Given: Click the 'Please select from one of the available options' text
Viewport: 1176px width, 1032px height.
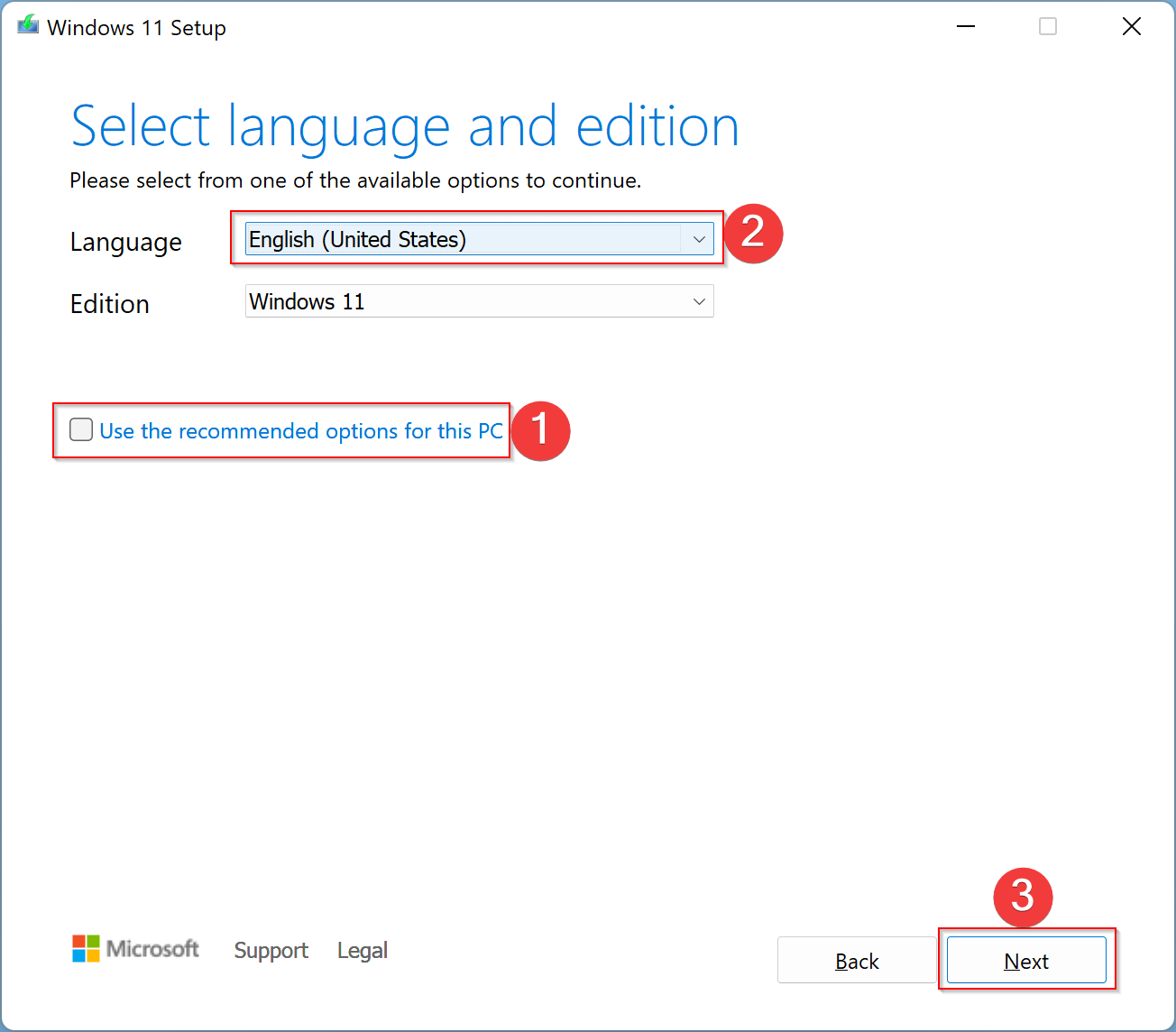Looking at the screenshot, I should coord(355,180).
